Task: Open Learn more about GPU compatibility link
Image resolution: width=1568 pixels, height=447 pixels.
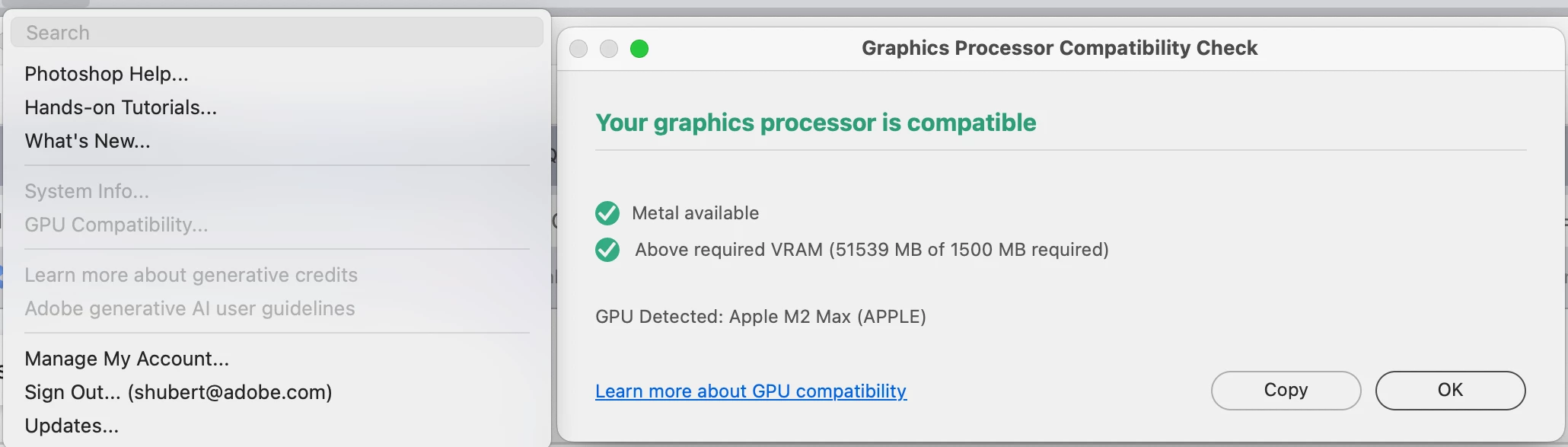Action: (751, 391)
